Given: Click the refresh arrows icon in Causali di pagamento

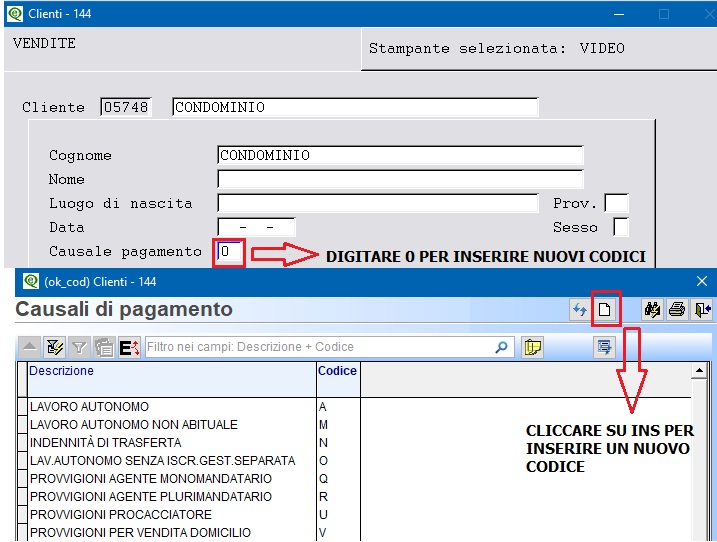Looking at the screenshot, I should click(x=580, y=310).
